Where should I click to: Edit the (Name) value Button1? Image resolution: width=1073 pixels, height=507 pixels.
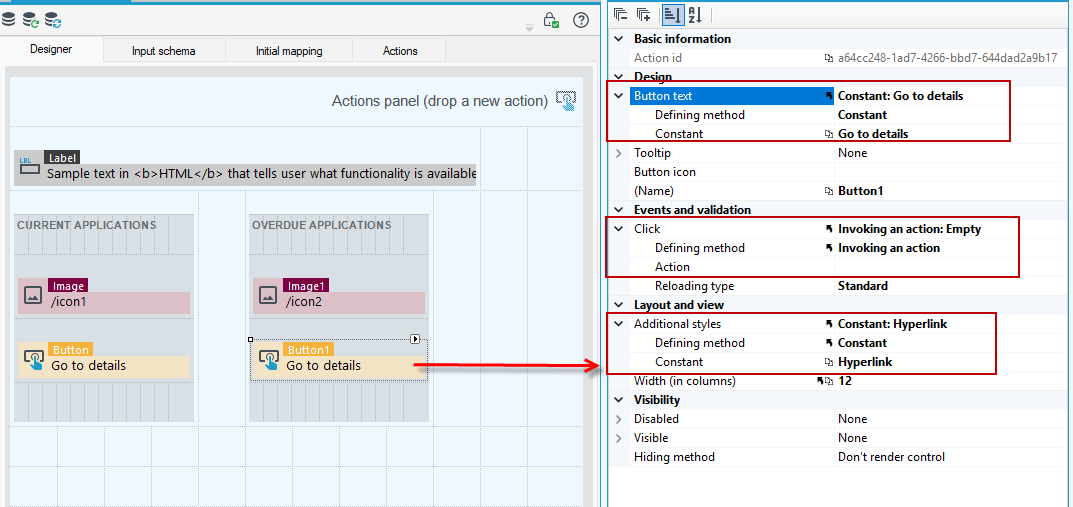coord(860,192)
